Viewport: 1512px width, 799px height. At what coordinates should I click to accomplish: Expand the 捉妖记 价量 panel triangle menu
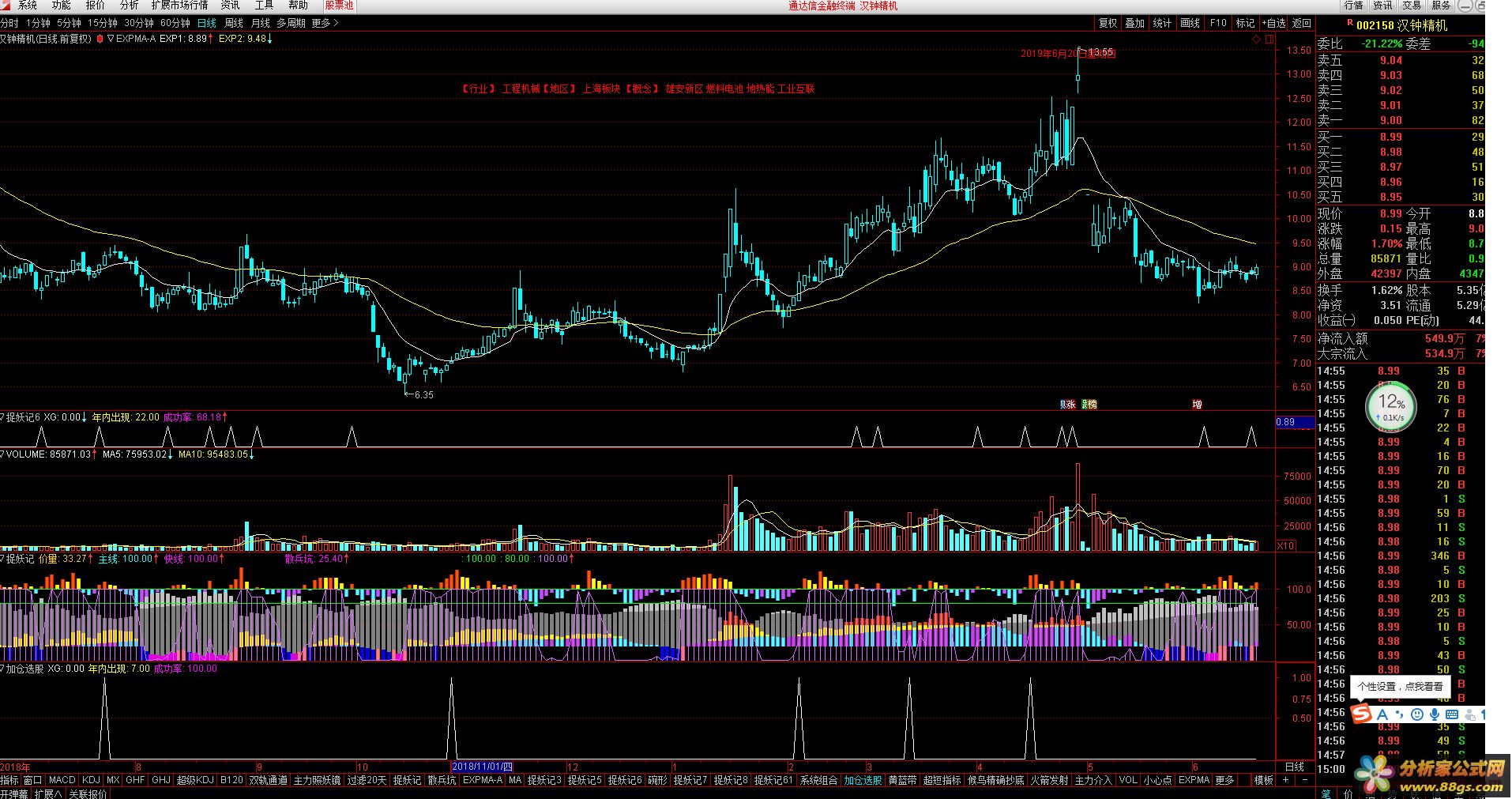pos(2,559)
